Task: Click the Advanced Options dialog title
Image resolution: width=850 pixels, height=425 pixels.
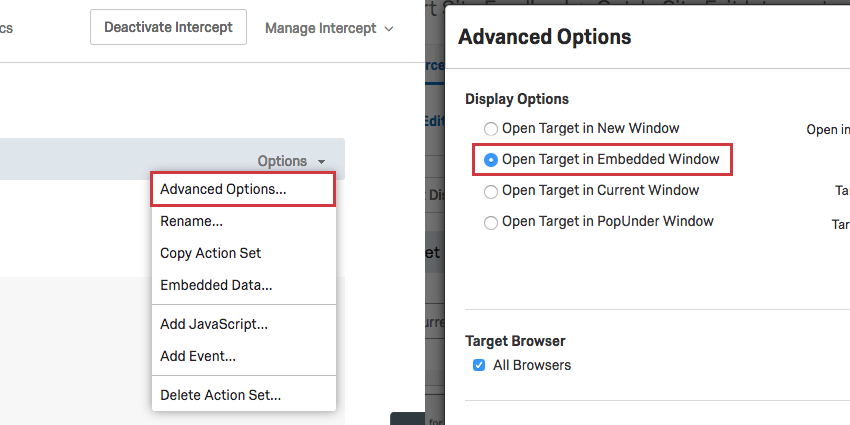Action: coord(545,37)
